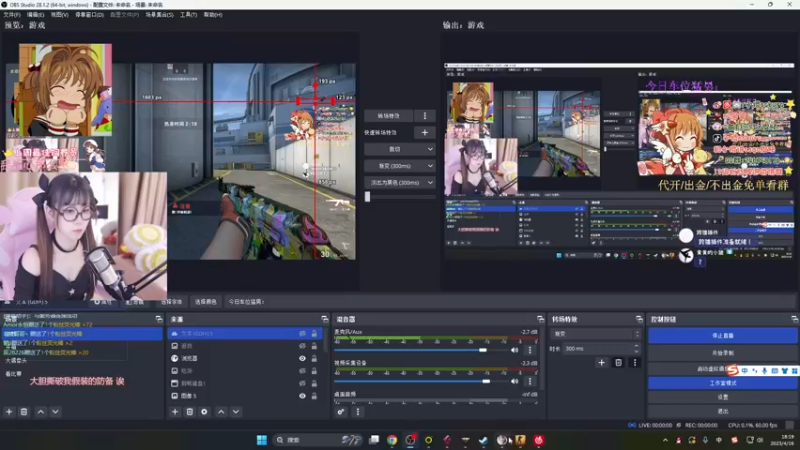Add a new source with the plus icon
The image size is (800, 450).
click(175, 412)
